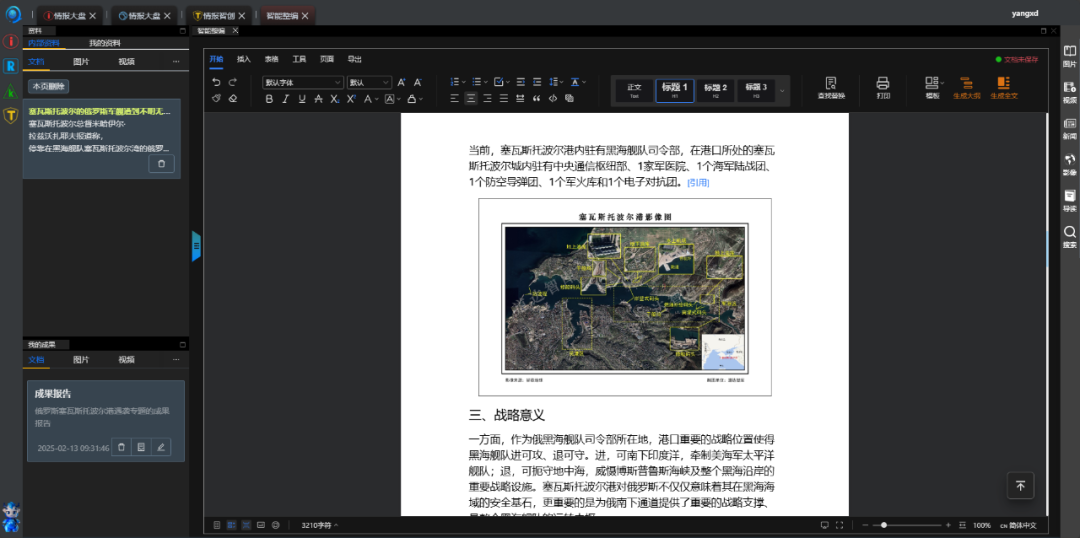Generate the full text with 生成全文
The width and height of the screenshot is (1080, 538).
1004,88
